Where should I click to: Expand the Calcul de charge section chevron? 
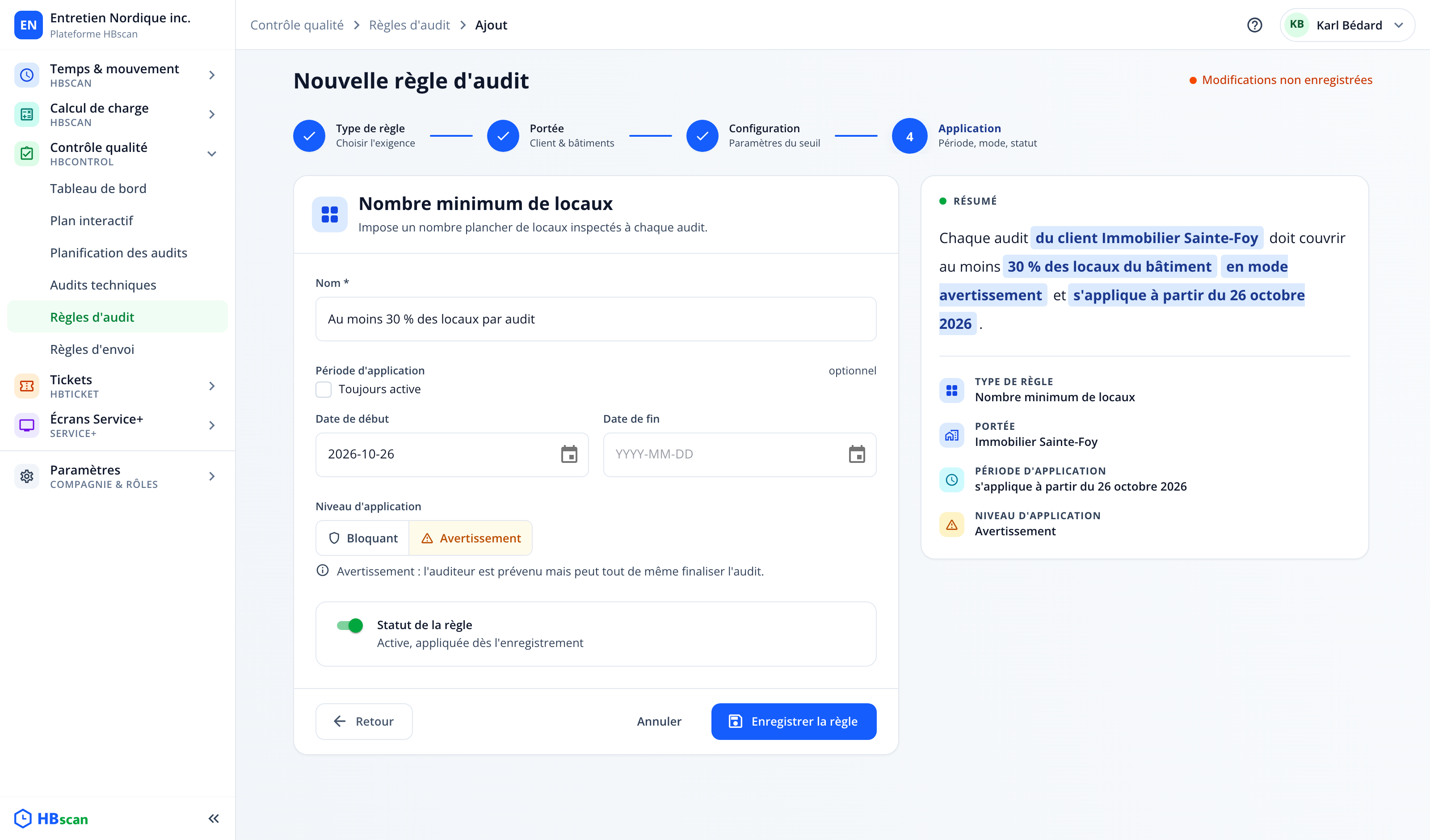click(212, 114)
